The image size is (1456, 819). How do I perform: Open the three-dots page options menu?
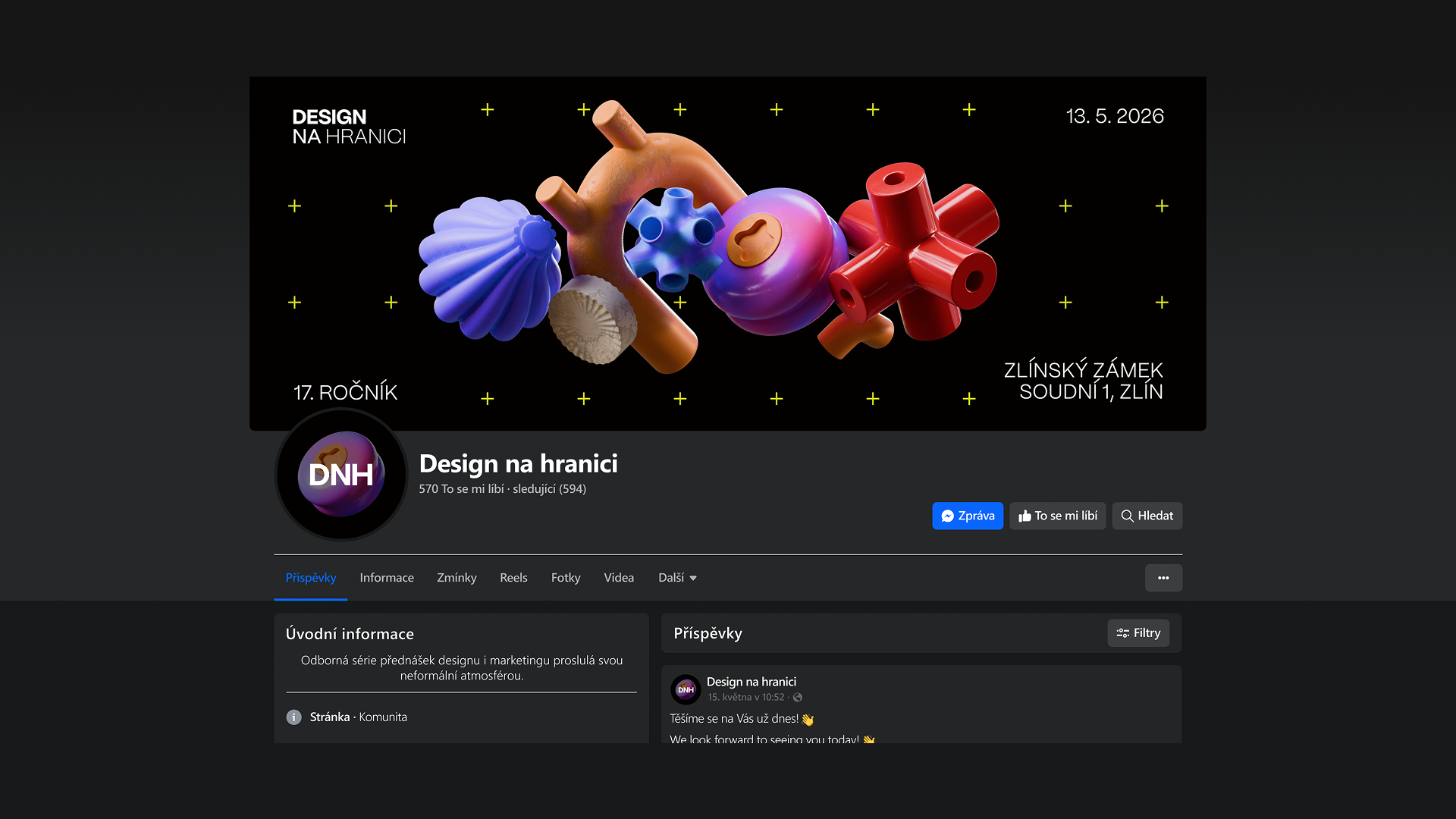click(1163, 578)
